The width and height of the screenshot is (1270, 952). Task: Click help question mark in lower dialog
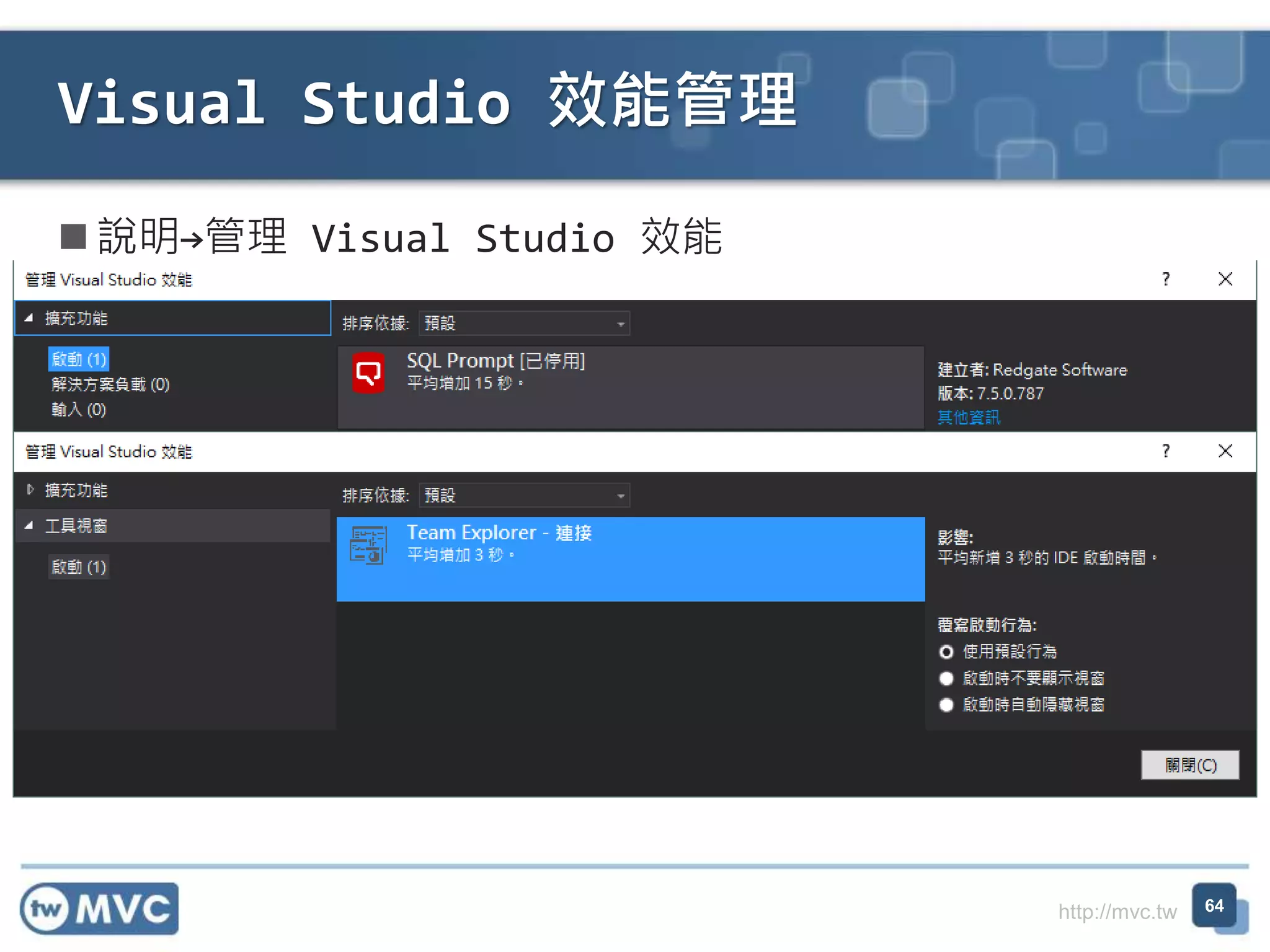[x=1166, y=451]
